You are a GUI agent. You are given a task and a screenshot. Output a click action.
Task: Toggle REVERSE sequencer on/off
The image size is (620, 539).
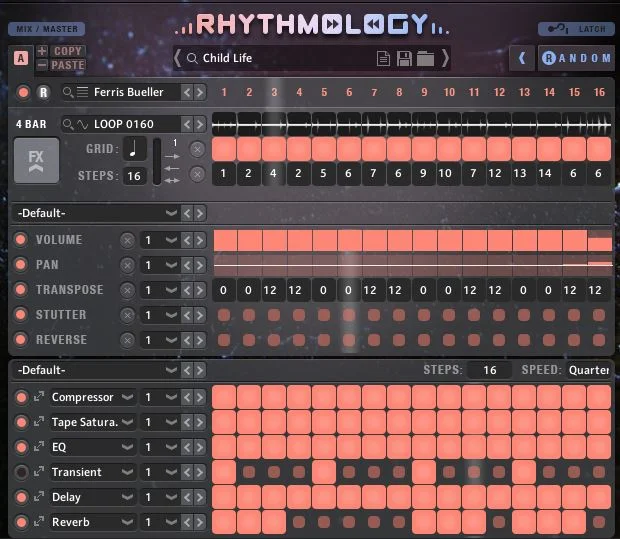[x=21, y=340]
